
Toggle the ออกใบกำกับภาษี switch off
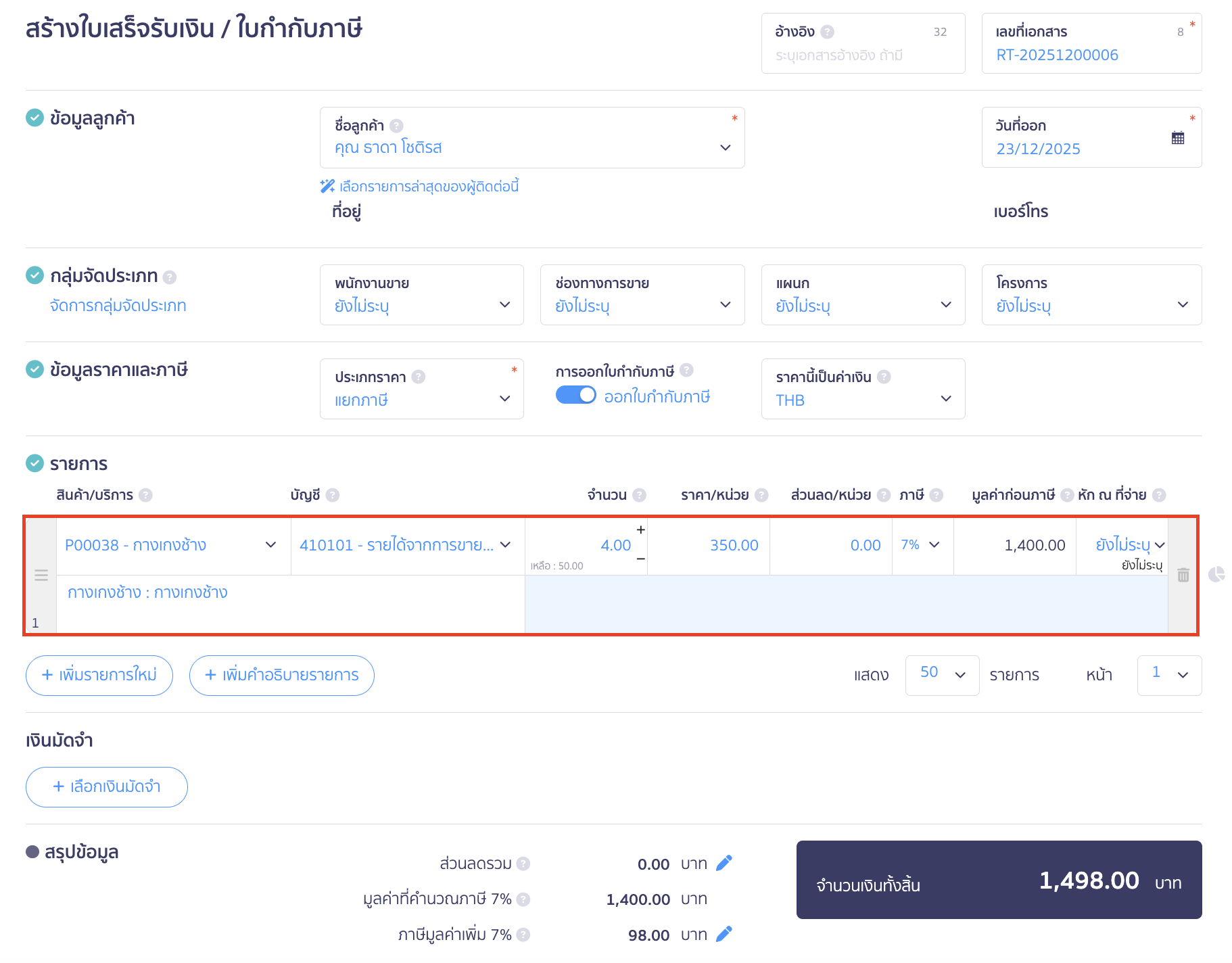coord(575,395)
